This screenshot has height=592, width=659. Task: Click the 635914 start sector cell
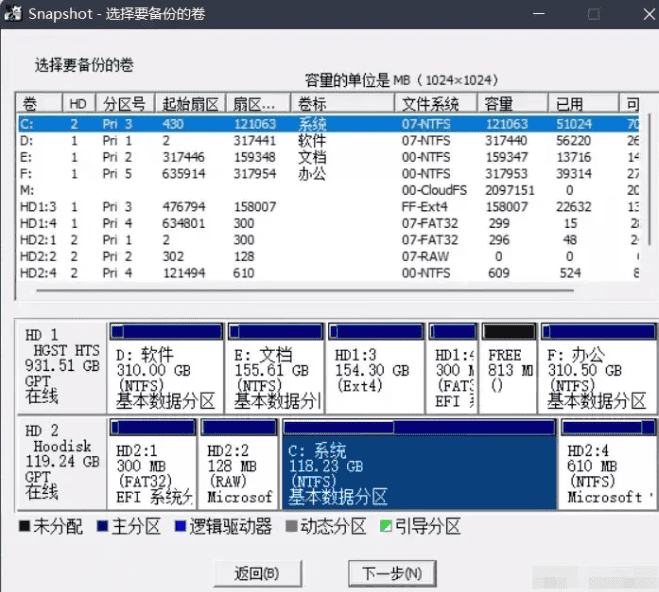(x=184, y=174)
